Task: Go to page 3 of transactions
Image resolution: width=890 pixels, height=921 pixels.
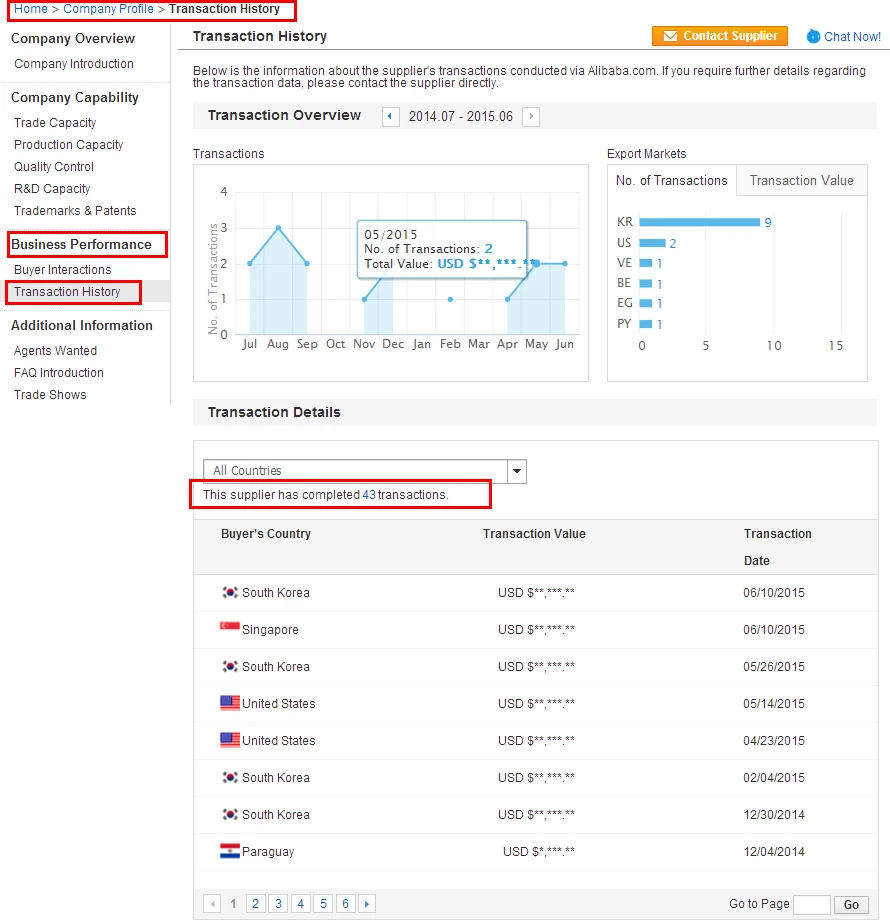Action: click(x=278, y=904)
